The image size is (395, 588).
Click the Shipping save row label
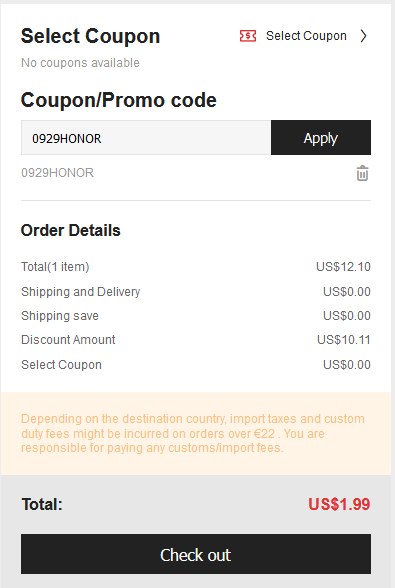point(60,316)
